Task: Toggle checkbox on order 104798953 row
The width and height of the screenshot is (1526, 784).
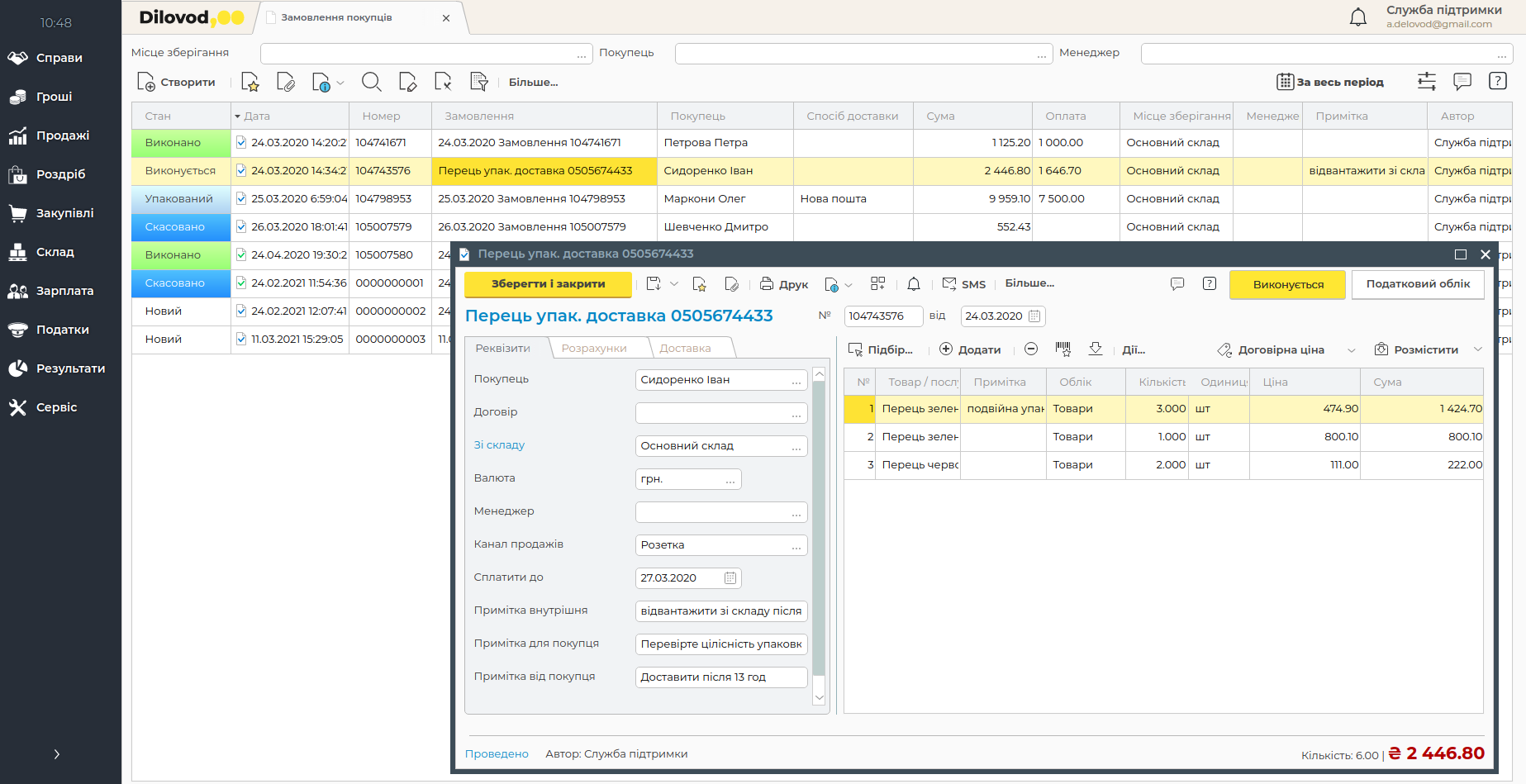Action: click(x=241, y=198)
